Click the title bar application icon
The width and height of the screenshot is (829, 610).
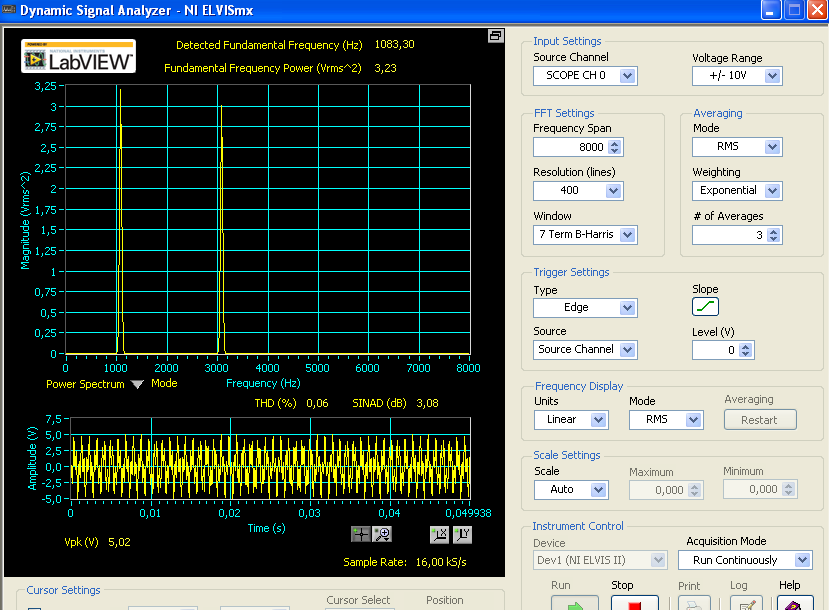point(9,10)
